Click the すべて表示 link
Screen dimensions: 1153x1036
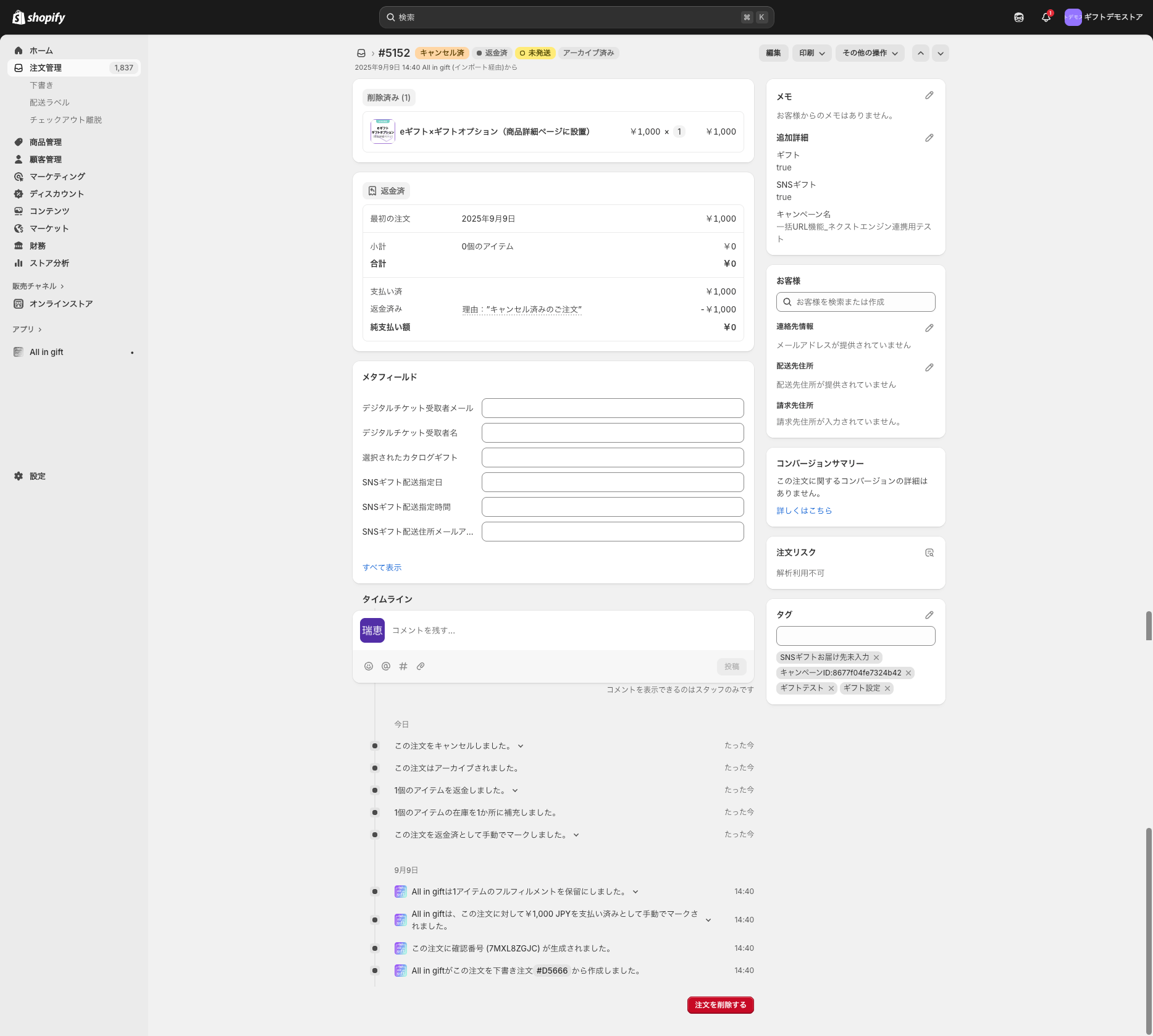pos(382,567)
